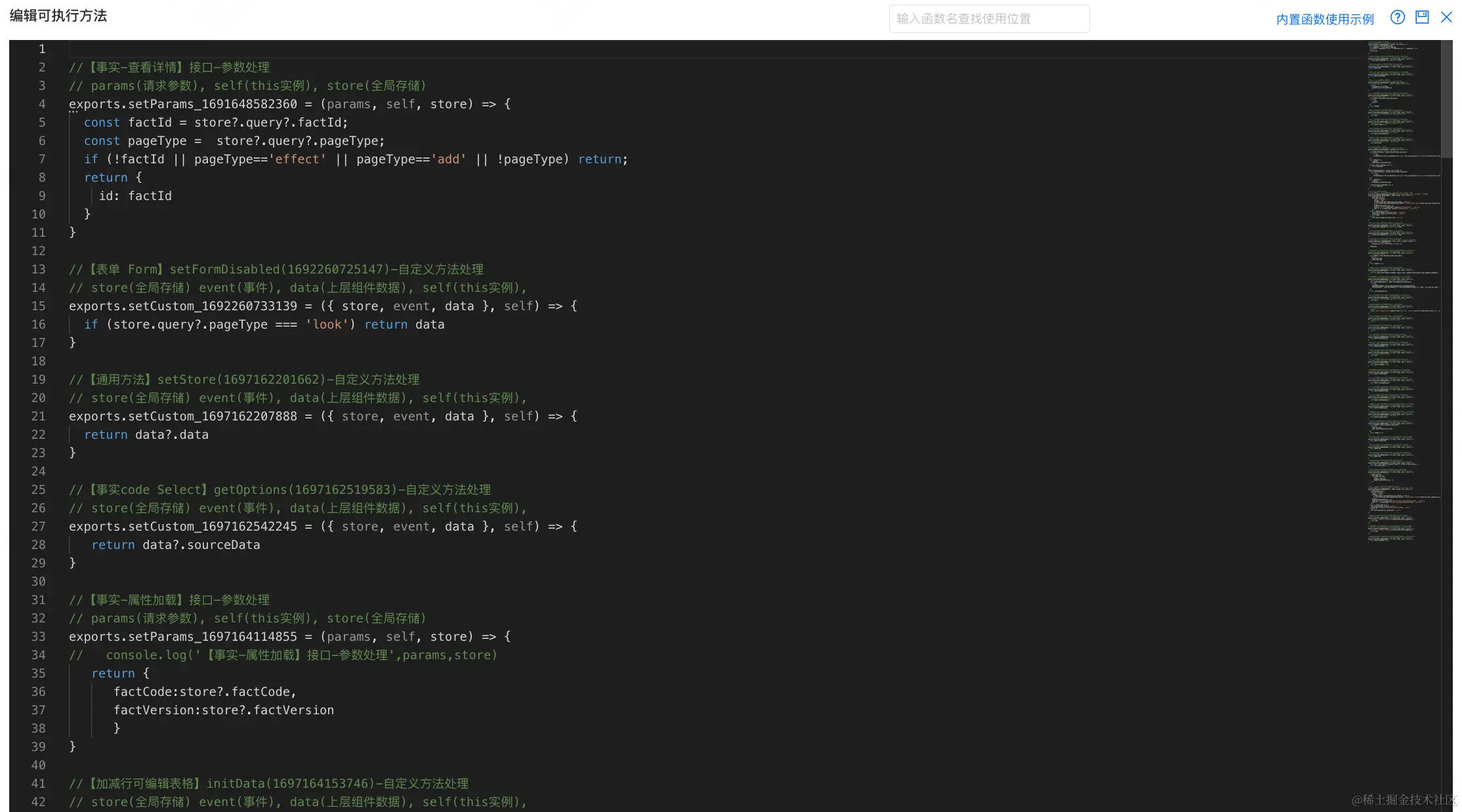The width and height of the screenshot is (1462, 812).
Task: Click line number 33 in gutter
Action: coord(39,637)
